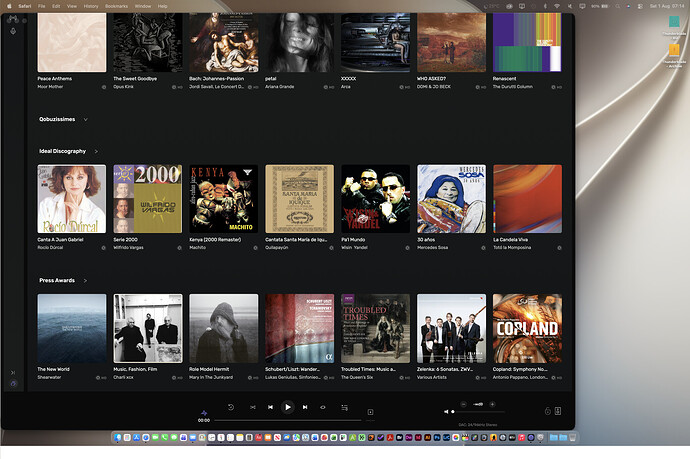Click the artist name DOMi & JD BECK

434,87
